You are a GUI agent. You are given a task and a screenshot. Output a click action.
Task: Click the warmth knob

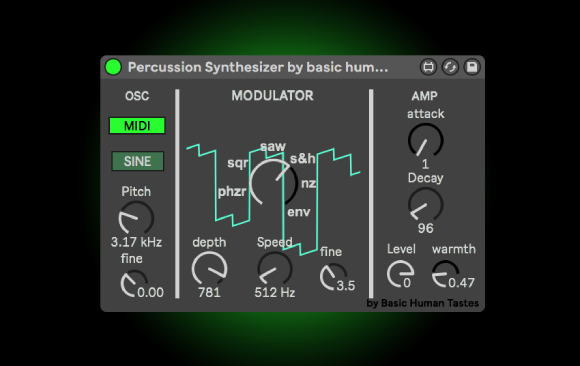pos(445,274)
